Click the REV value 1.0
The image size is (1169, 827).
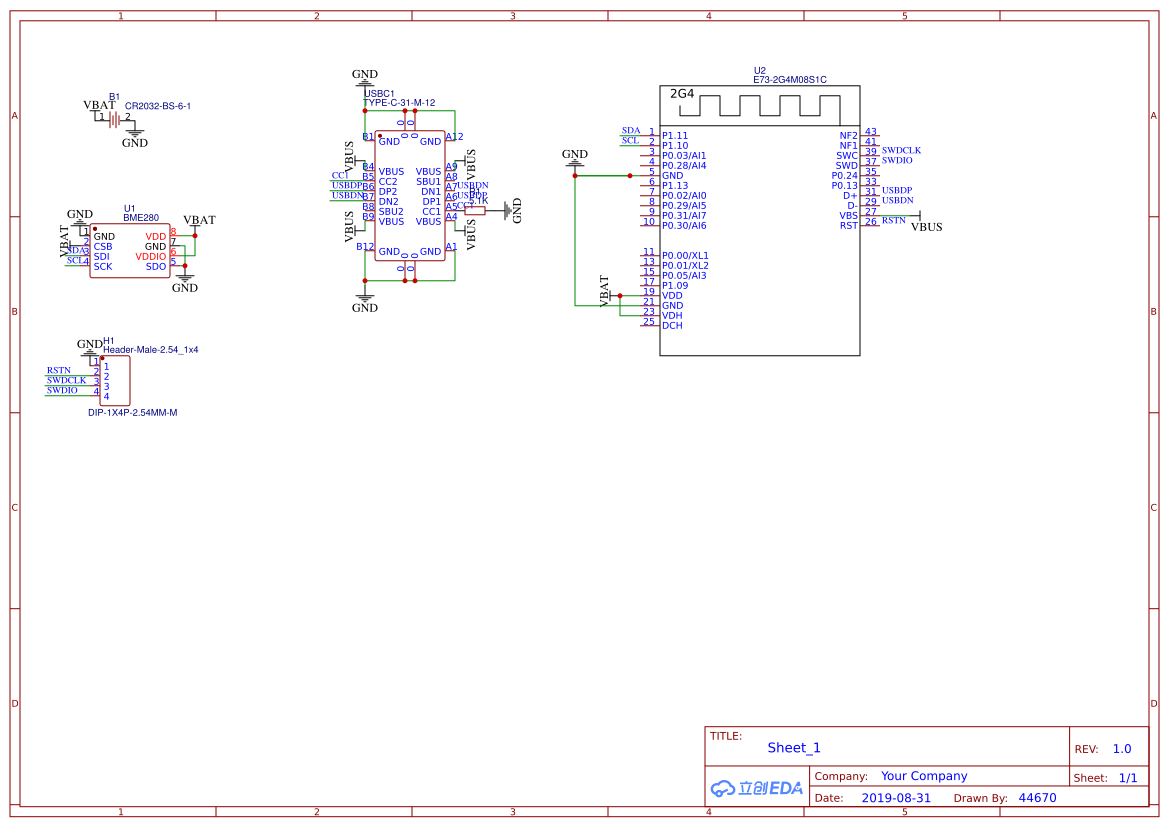[1122, 749]
